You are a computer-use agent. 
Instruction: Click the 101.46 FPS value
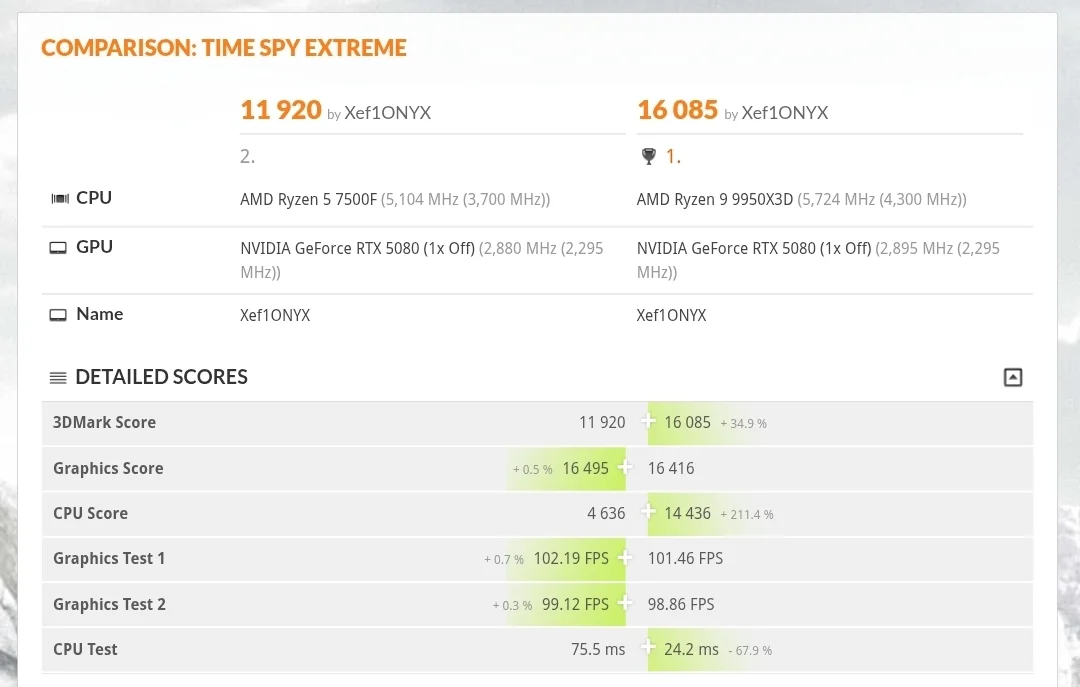(685, 558)
